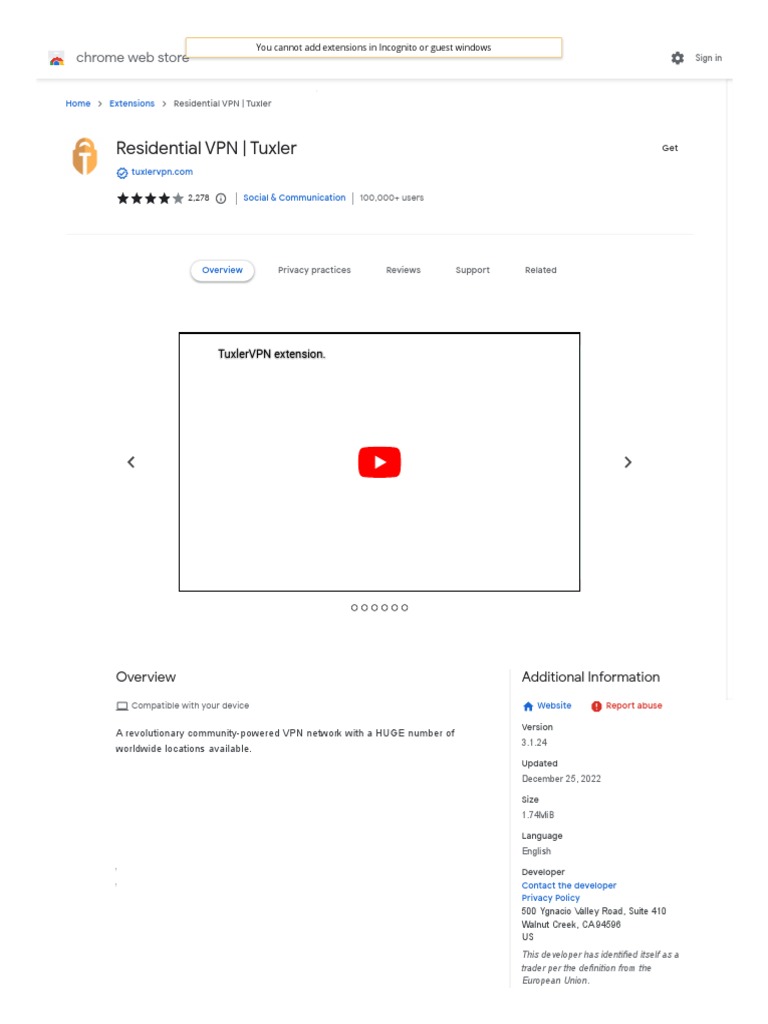The width and height of the screenshot is (768, 1024).
Task: Open the Privacy Policy link
Action: click(x=551, y=899)
